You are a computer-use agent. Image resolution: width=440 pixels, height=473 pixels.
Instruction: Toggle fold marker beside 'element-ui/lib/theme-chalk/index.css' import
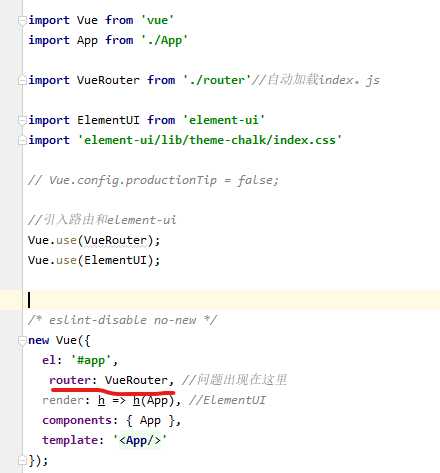coord(22,140)
